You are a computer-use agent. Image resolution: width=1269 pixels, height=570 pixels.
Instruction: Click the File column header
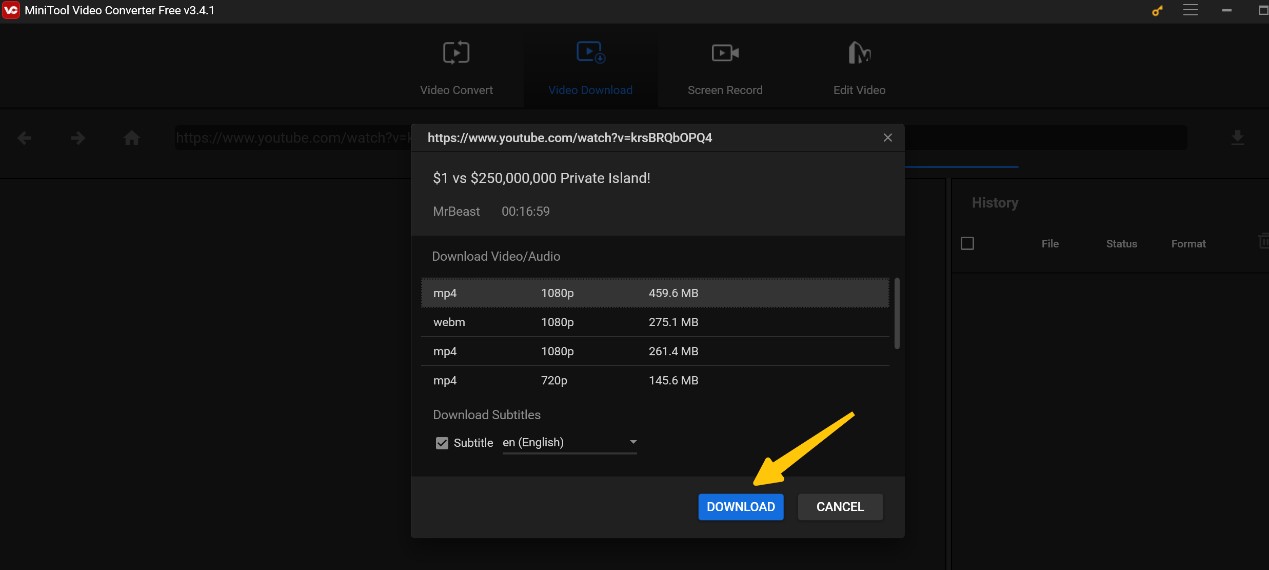(x=1050, y=244)
